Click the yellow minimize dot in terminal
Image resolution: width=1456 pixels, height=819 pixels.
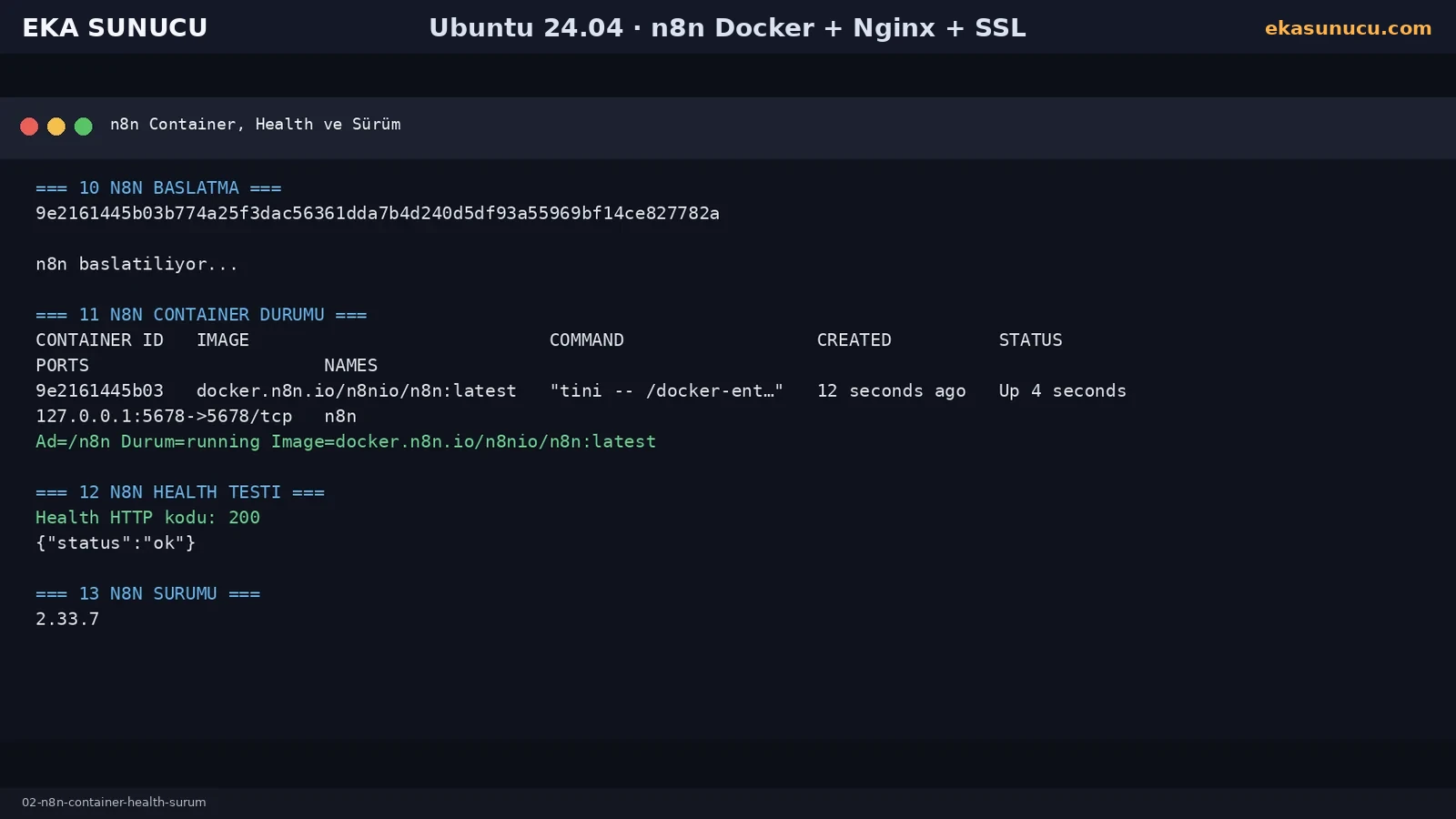point(56,126)
